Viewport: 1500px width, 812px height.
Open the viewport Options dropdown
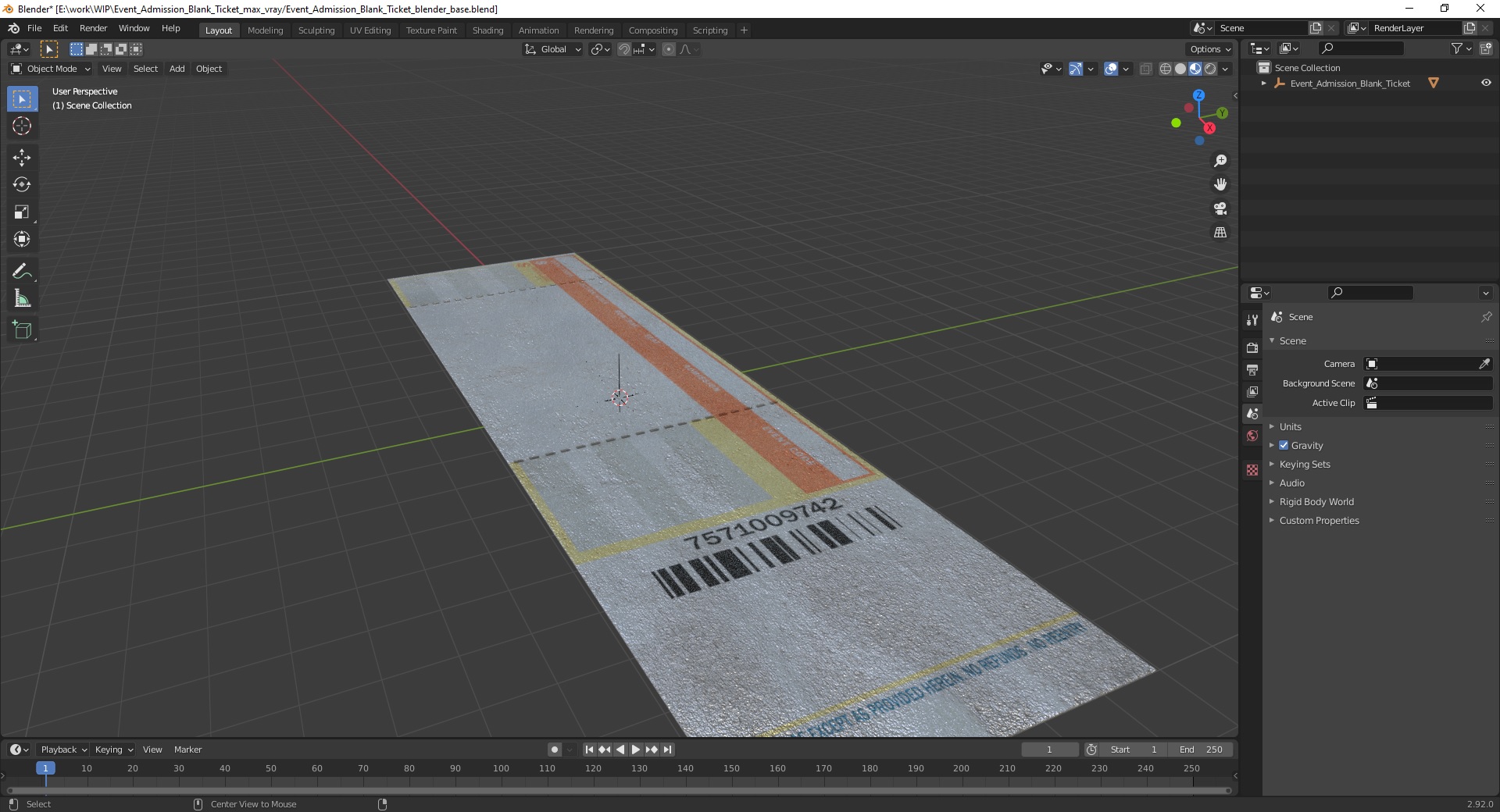coord(1210,49)
